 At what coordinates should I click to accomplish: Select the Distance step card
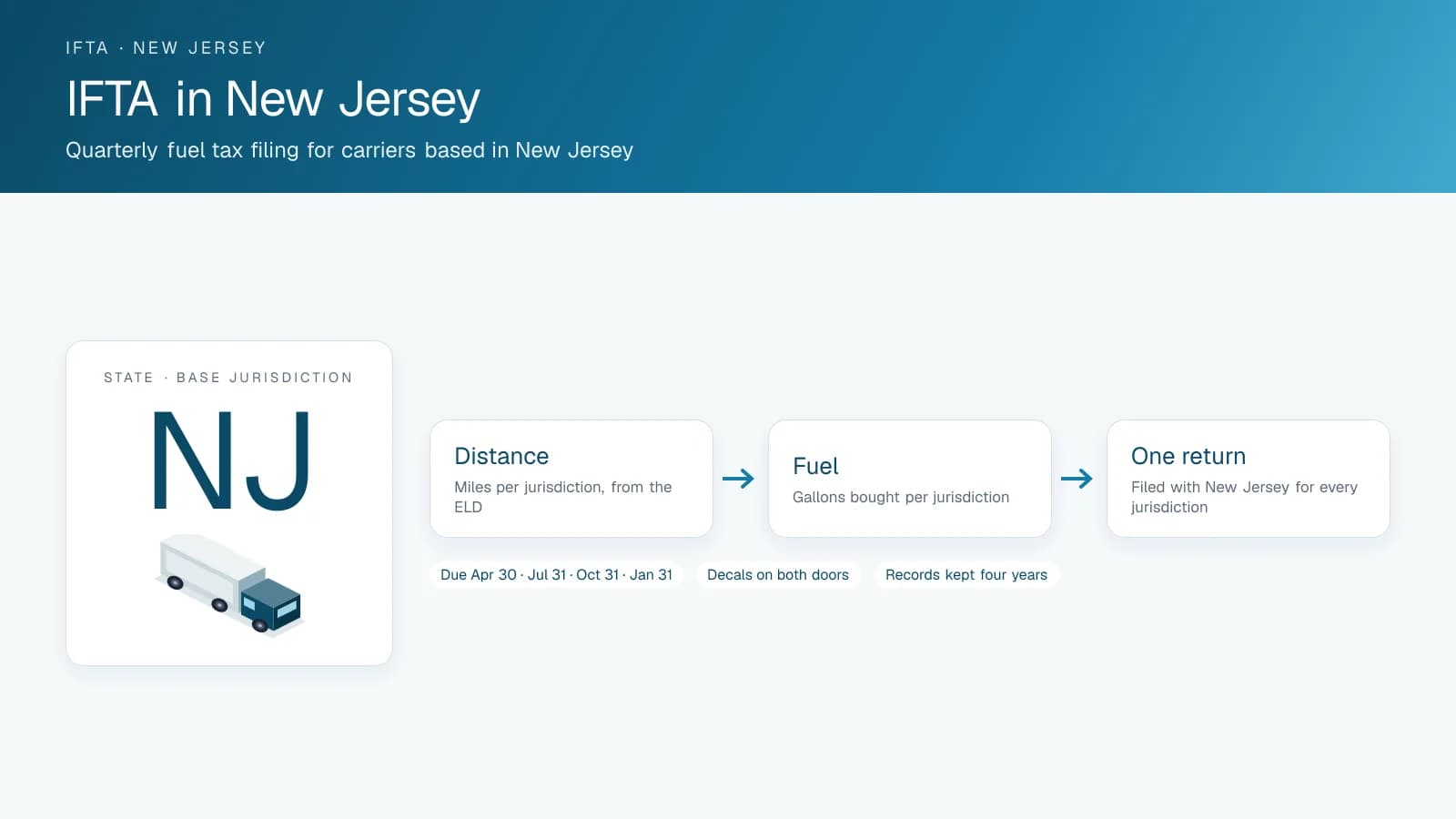point(571,479)
